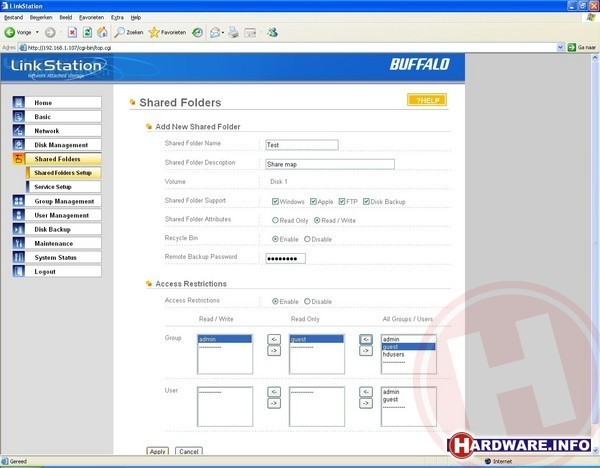Click the browser Forward arrow icon
This screenshot has width=600, height=468.
click(50, 33)
